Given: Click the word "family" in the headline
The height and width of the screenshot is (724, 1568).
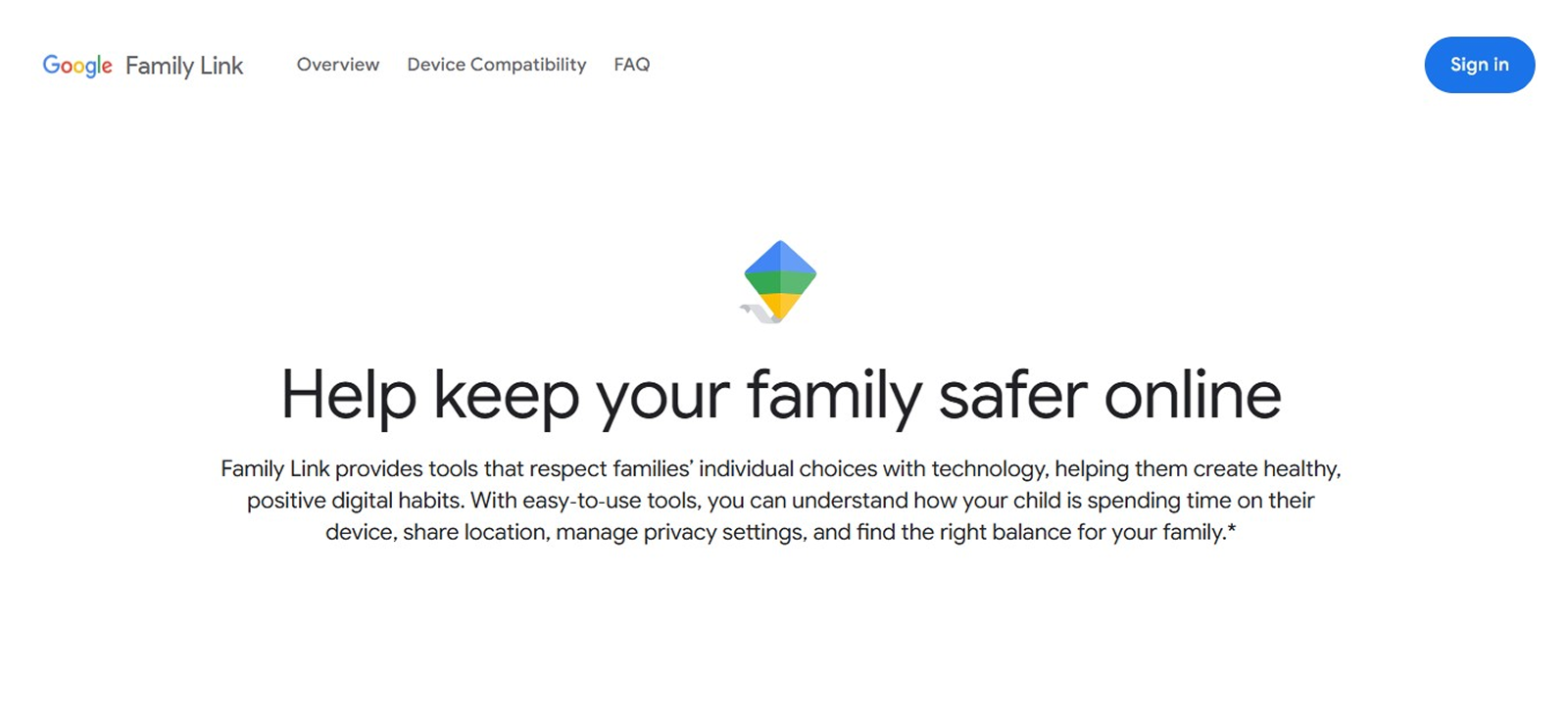Looking at the screenshot, I should coord(834,396).
